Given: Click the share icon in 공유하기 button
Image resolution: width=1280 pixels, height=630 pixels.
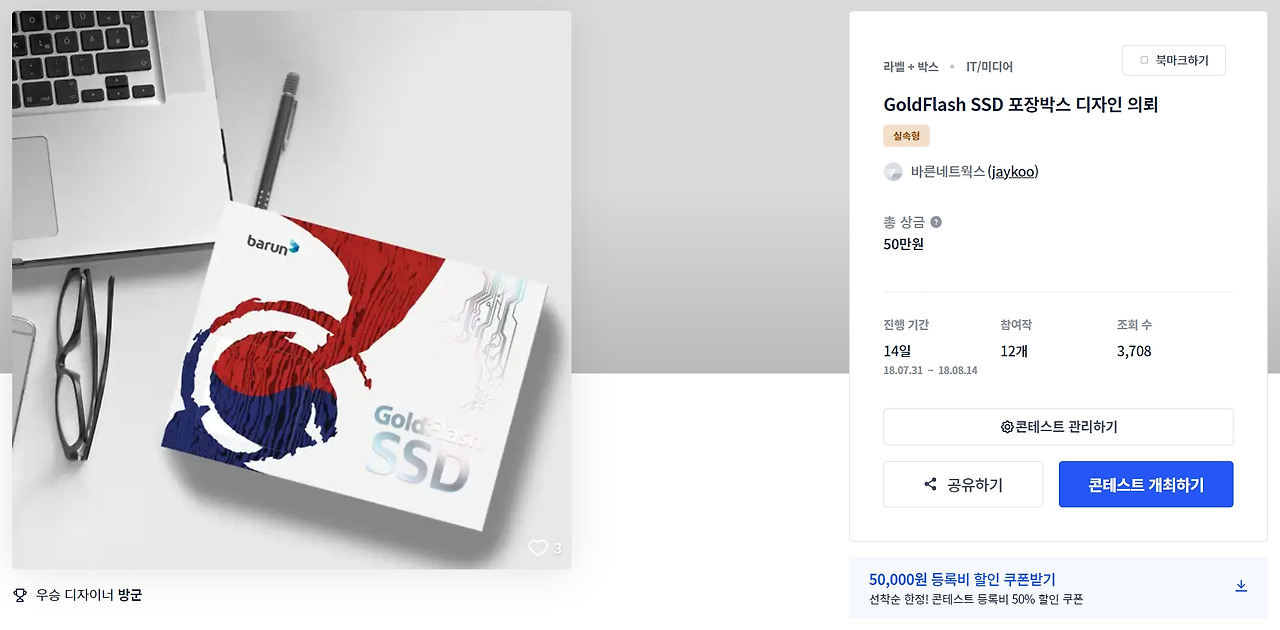Looking at the screenshot, I should point(931,485).
